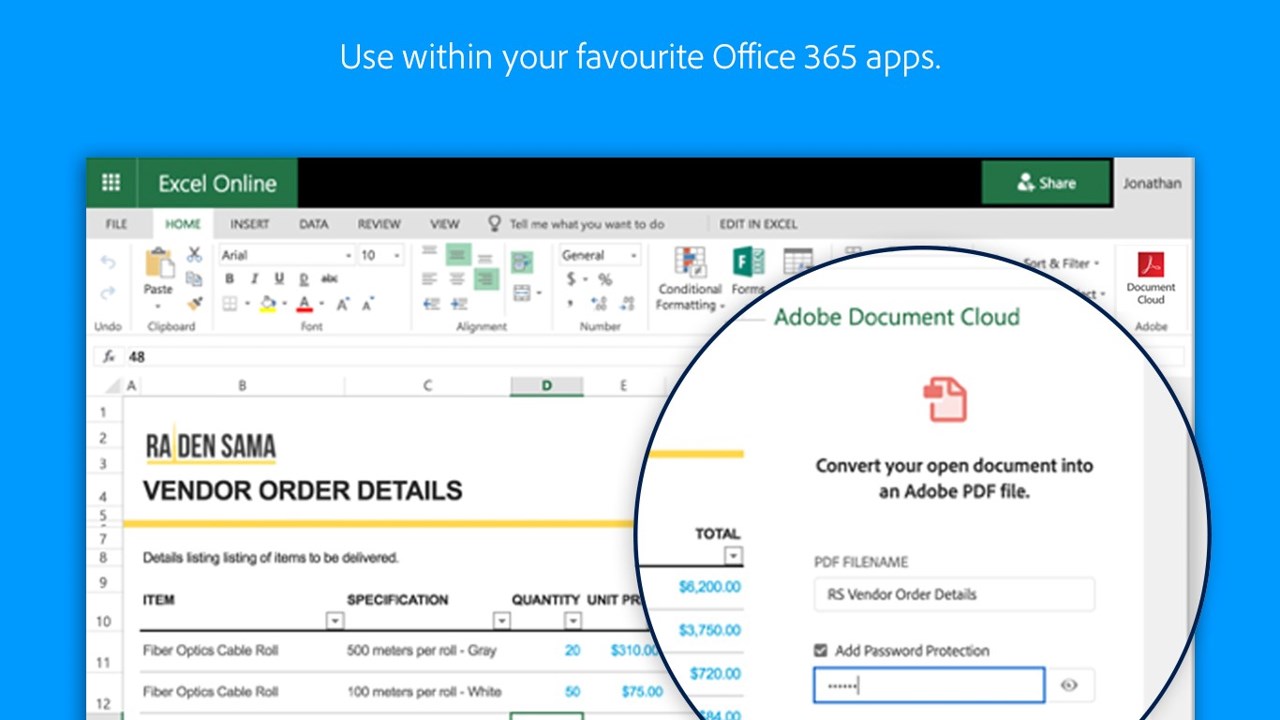Click EDIT IN EXCEL
This screenshot has height=720, width=1280.
coord(759,224)
